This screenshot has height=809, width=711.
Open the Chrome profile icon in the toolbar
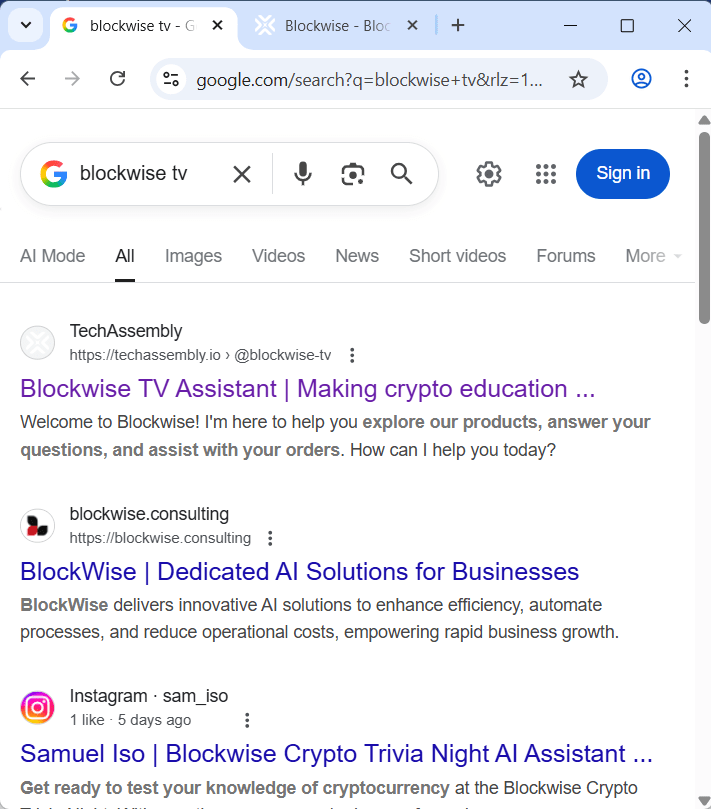tap(641, 78)
